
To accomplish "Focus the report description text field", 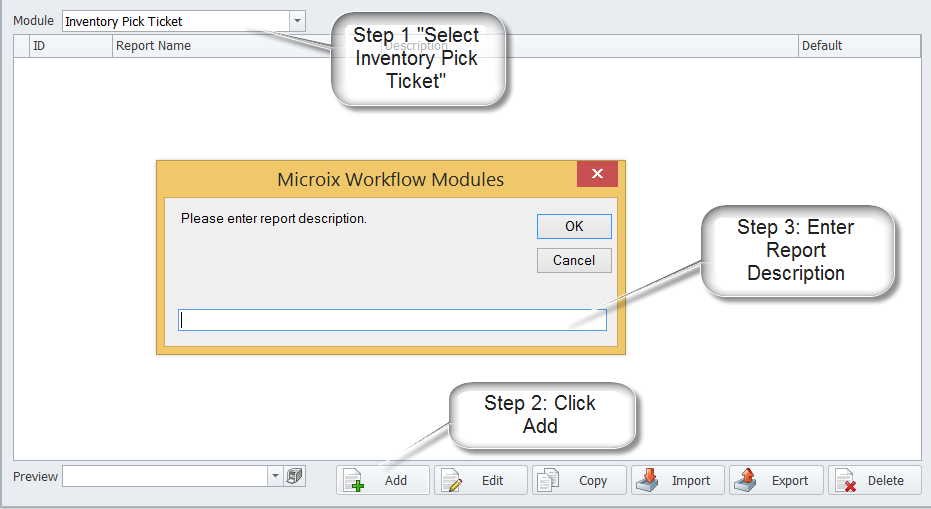I will pyautogui.click(x=392, y=320).
